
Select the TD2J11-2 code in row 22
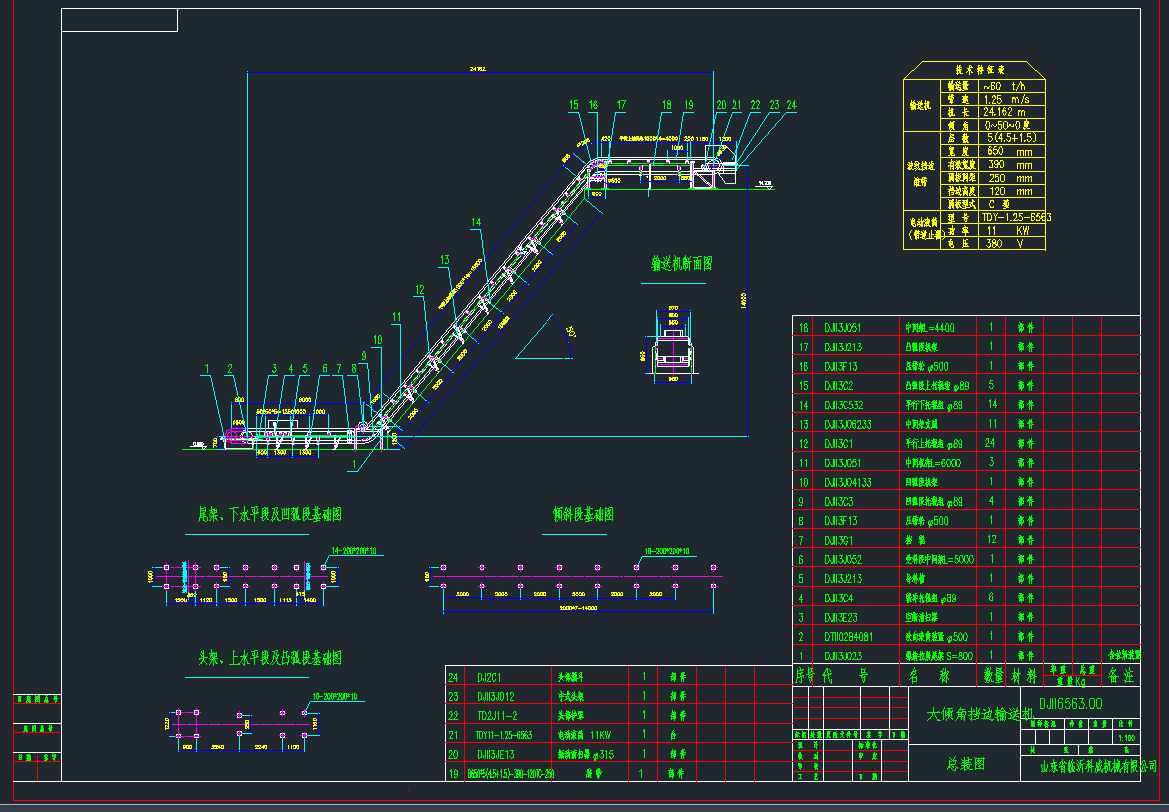point(499,715)
